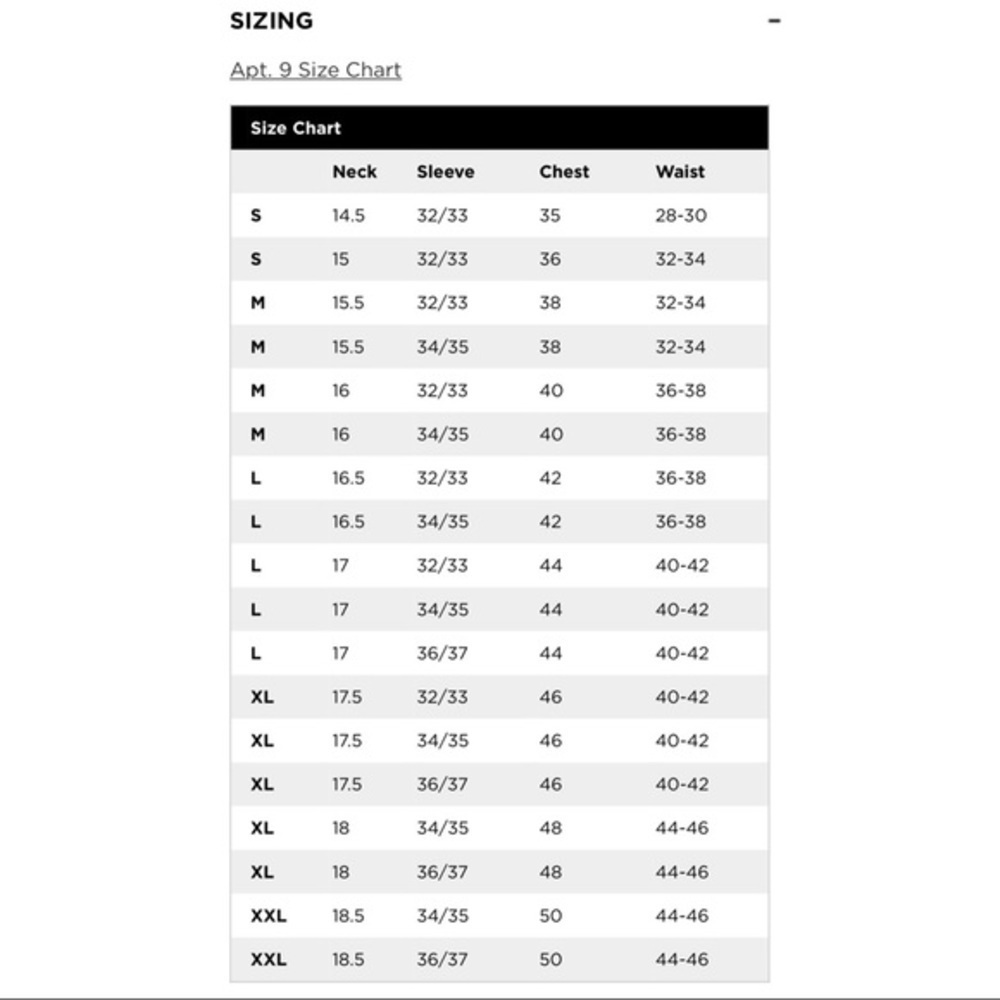Open the Apt. 9 Size Chart link

316,70
